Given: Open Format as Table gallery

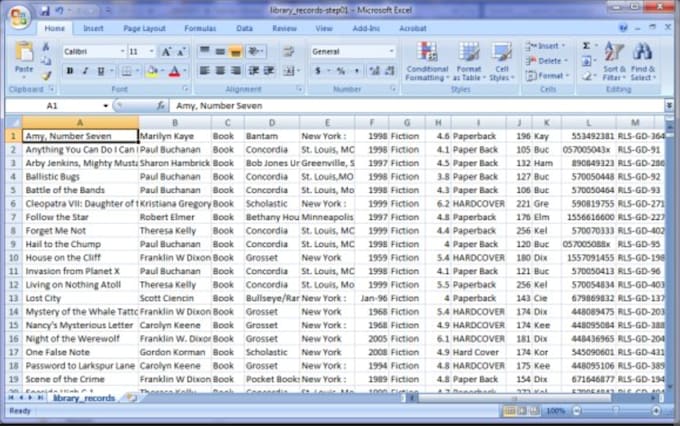Looking at the screenshot, I should pos(468,61).
